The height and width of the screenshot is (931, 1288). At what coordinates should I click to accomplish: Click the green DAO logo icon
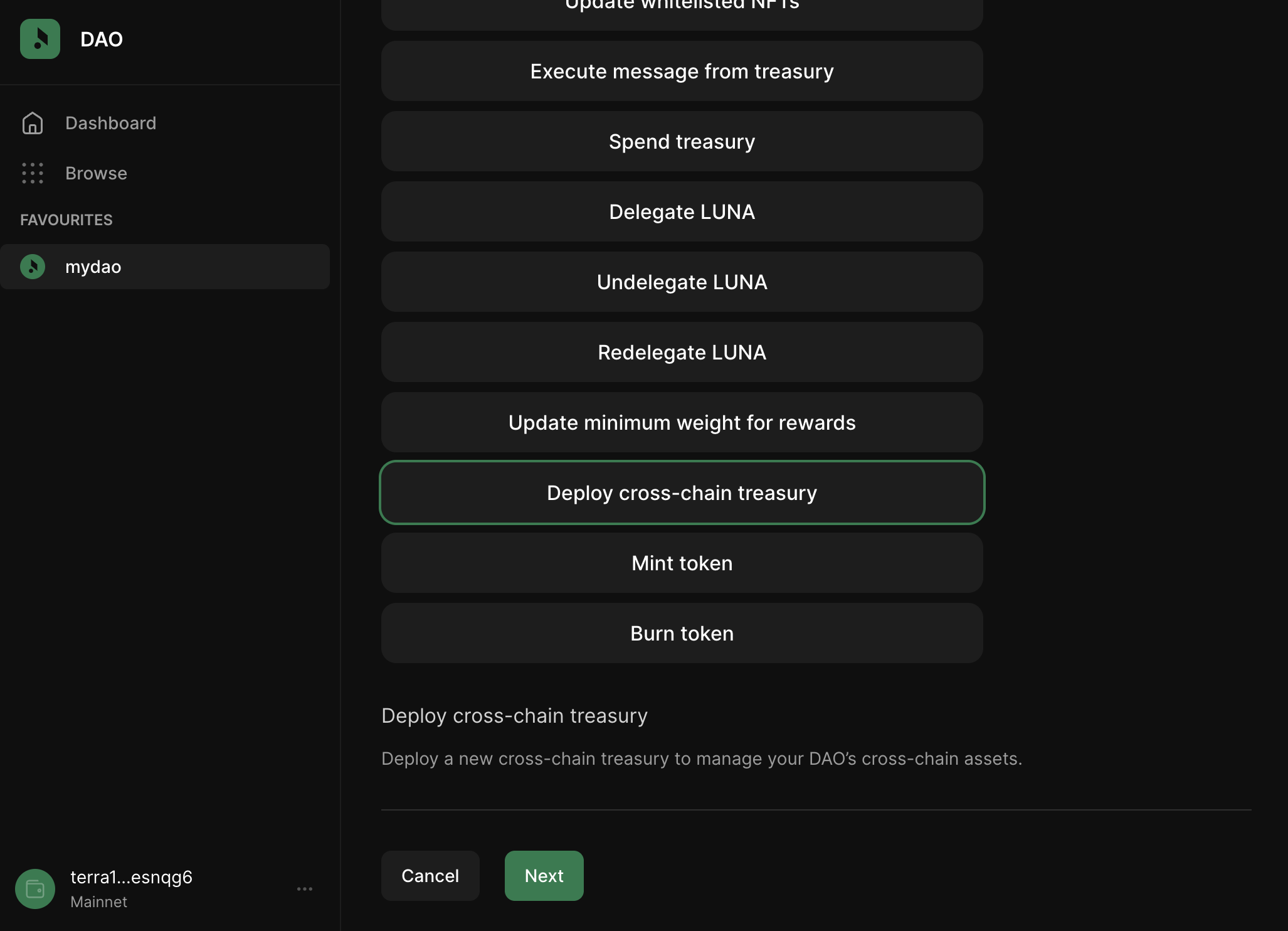(40, 39)
